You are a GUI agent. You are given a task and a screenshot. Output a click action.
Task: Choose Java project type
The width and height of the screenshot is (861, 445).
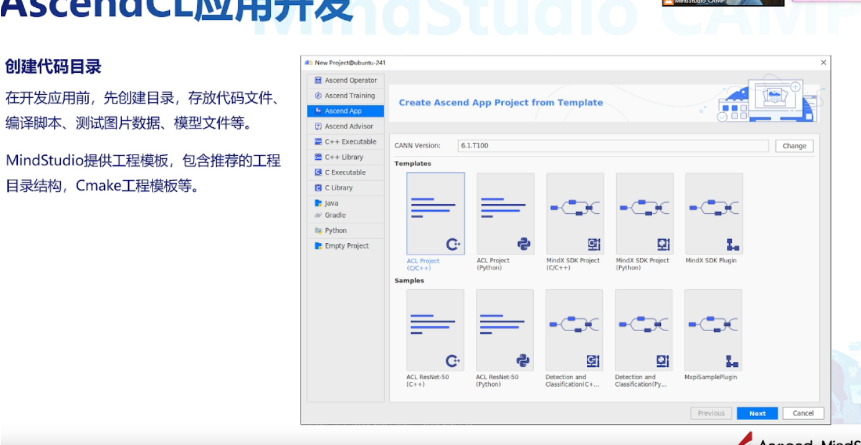pyautogui.click(x=345, y=203)
